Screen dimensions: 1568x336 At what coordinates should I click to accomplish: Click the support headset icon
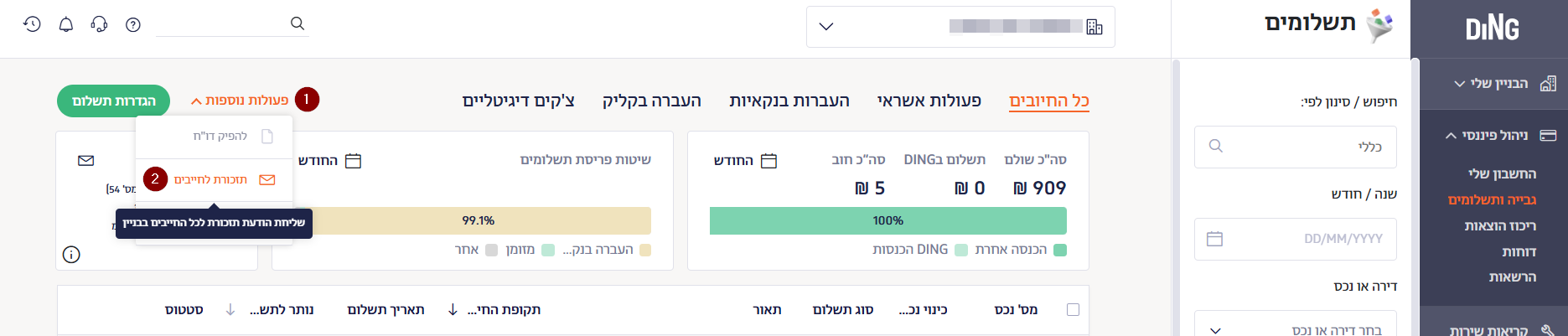tap(99, 24)
